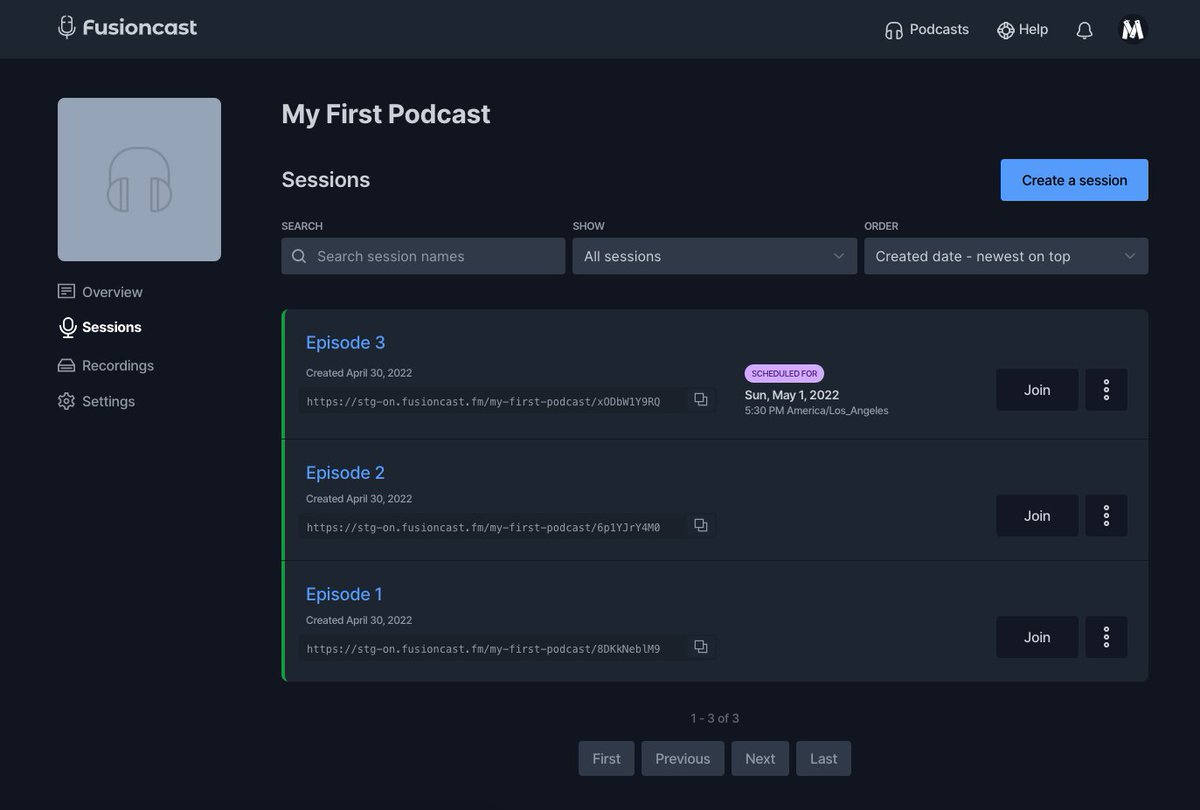Screen dimensions: 1200x810
Task: Open the Podcasts headphones menu
Action: pos(927,30)
